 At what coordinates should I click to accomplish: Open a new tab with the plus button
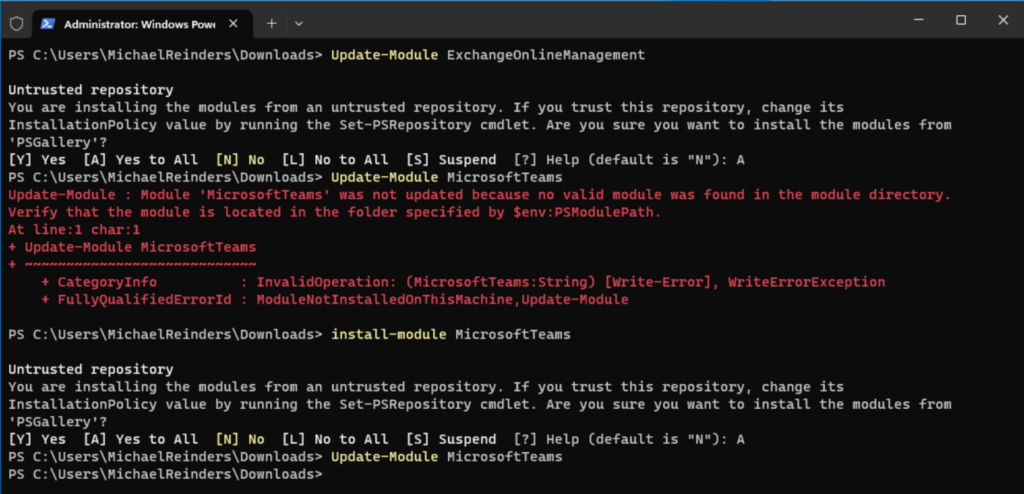[272, 24]
